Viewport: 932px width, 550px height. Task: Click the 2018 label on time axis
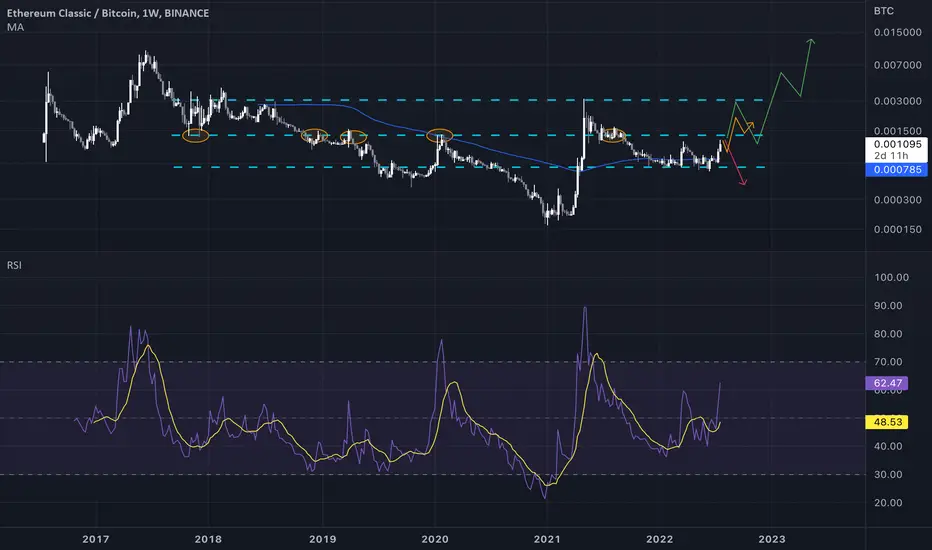click(208, 539)
